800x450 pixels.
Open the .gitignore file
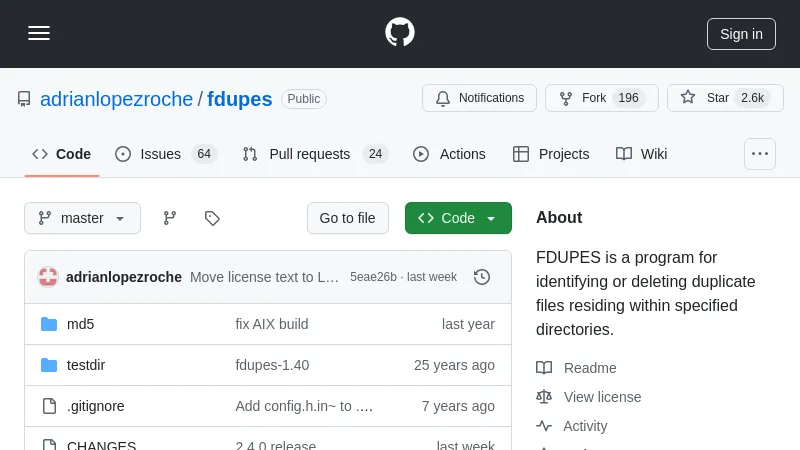(x=95, y=406)
